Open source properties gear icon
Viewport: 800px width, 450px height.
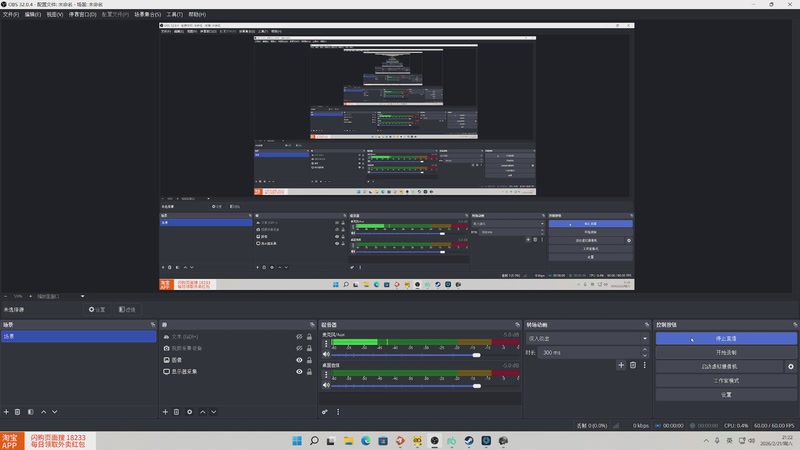coord(189,412)
